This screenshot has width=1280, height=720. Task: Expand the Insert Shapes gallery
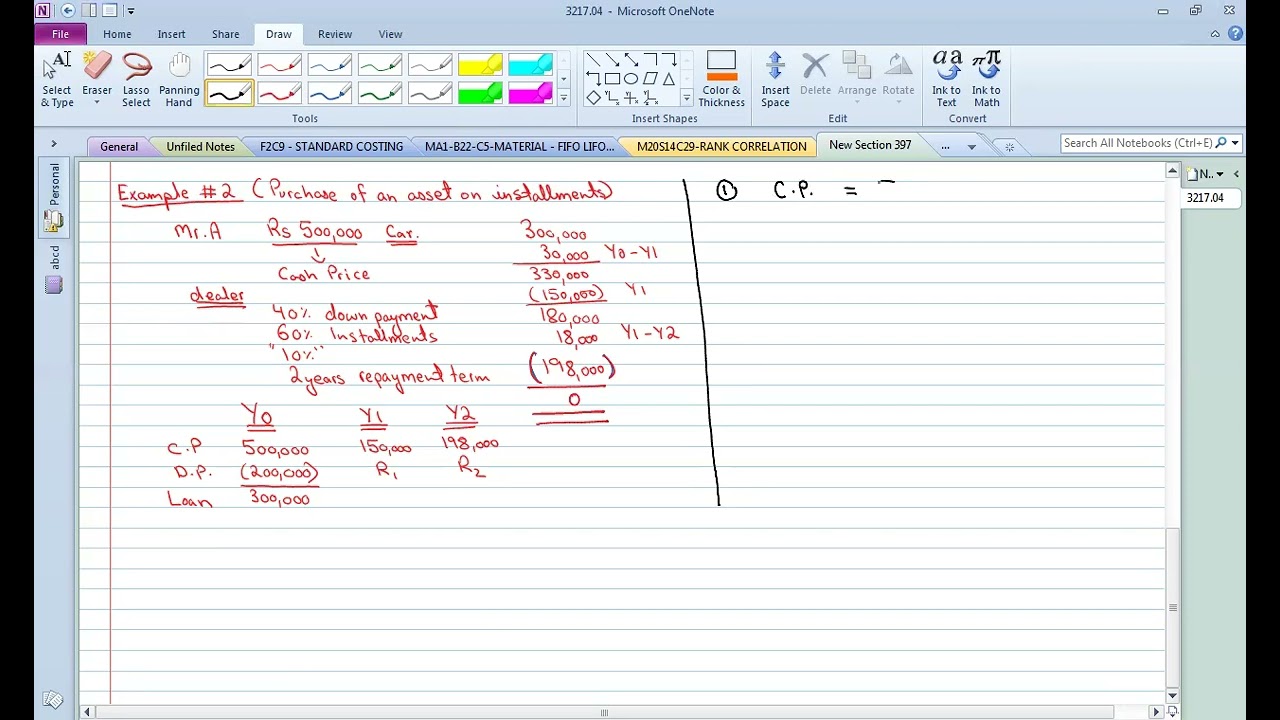click(x=686, y=98)
